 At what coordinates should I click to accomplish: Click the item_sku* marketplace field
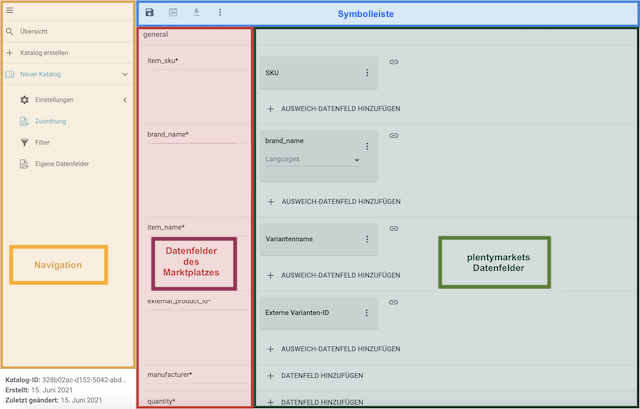tap(163, 60)
